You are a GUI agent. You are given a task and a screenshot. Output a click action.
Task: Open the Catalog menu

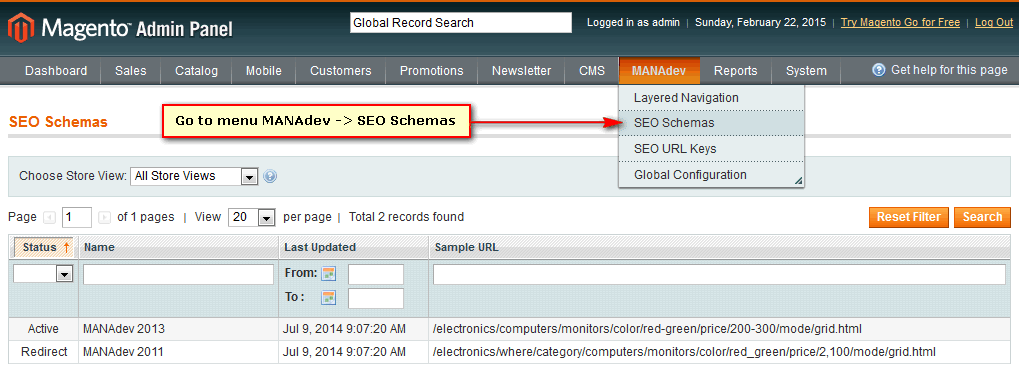(x=196, y=71)
